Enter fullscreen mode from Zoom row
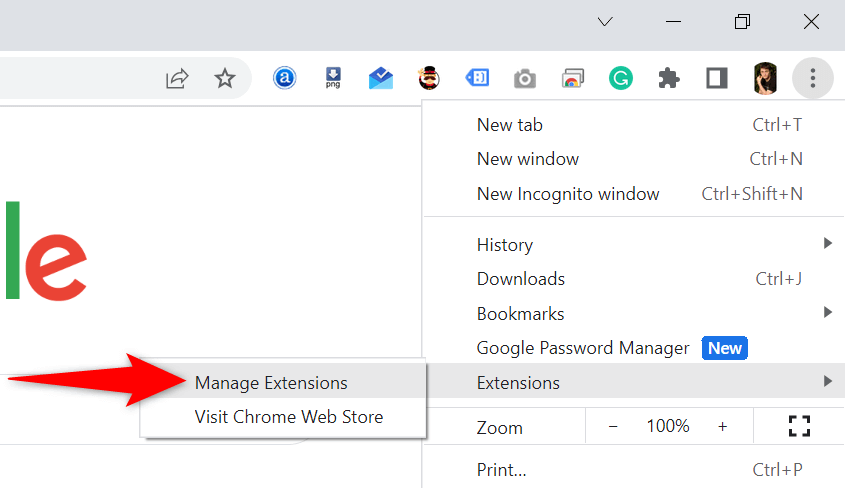Screen dimensions: 845x488 coord(798,426)
